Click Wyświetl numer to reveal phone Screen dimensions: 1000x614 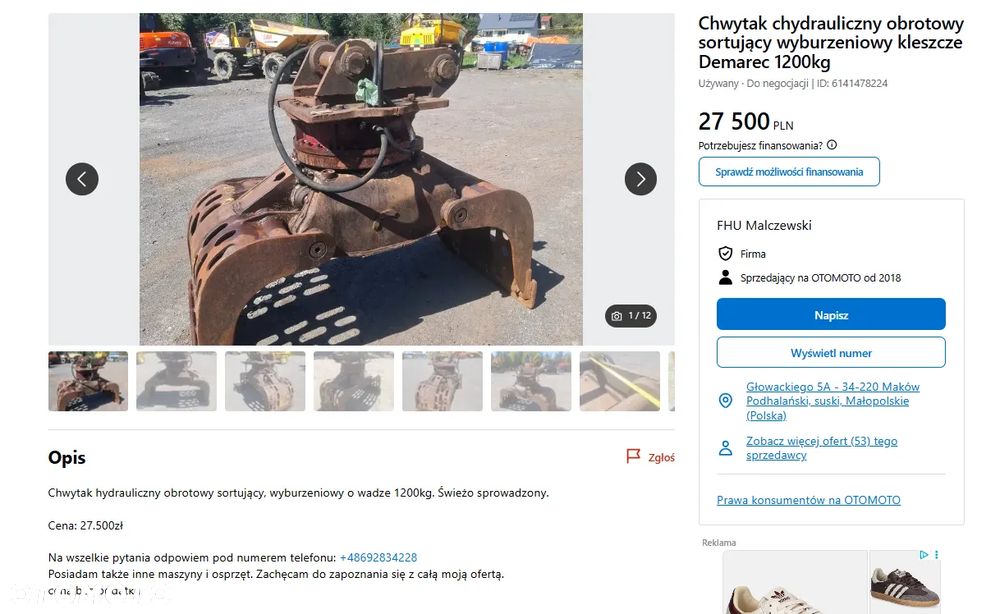coord(831,353)
